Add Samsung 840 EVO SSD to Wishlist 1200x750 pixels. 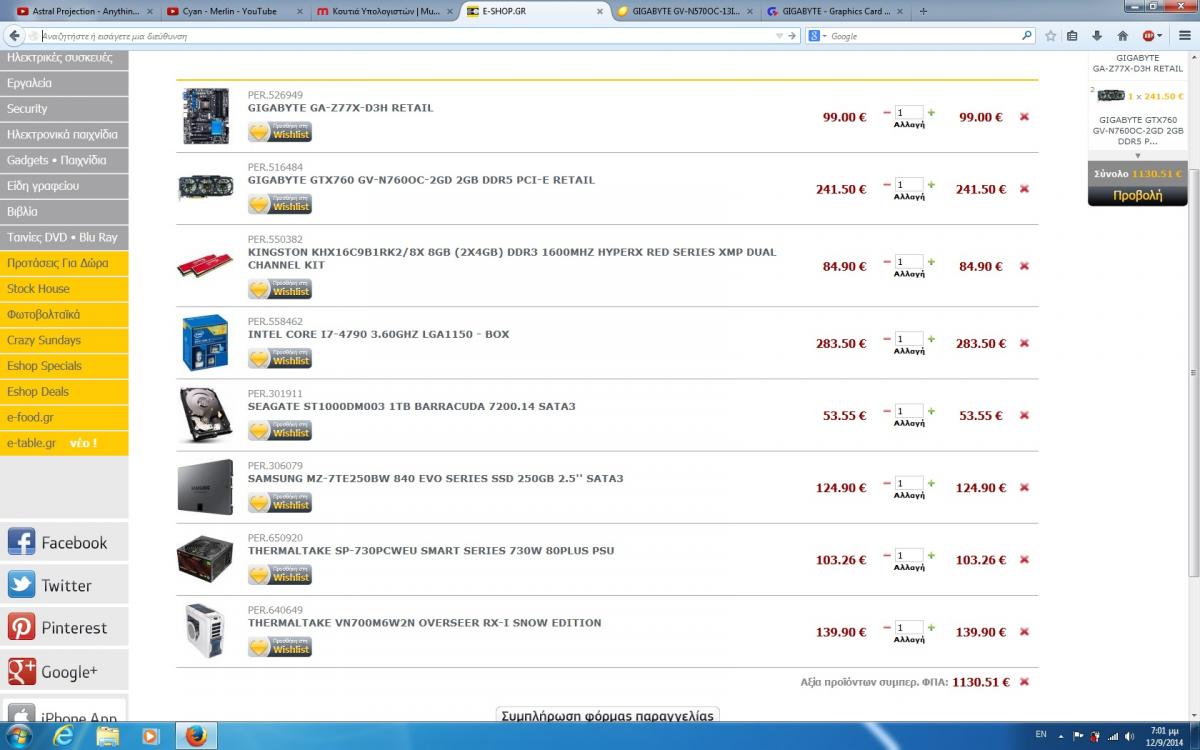[x=280, y=502]
